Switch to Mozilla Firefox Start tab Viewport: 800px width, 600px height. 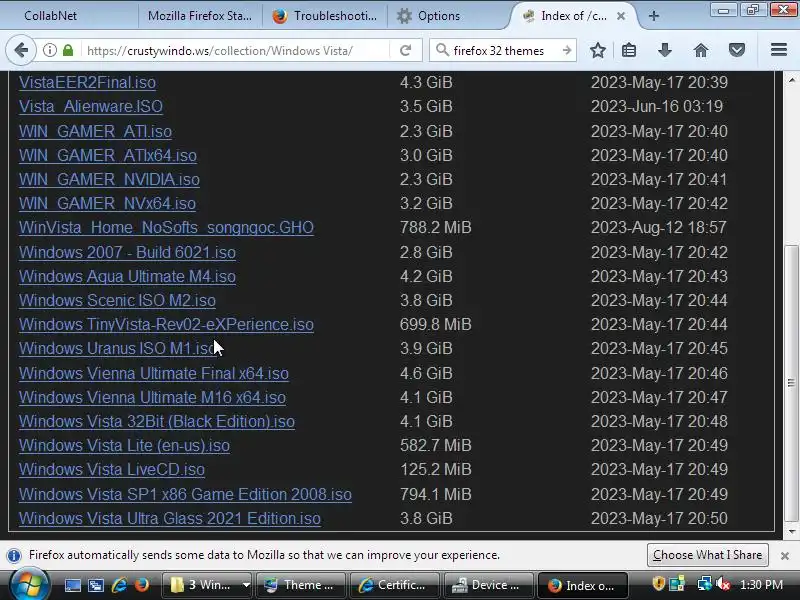(x=200, y=16)
